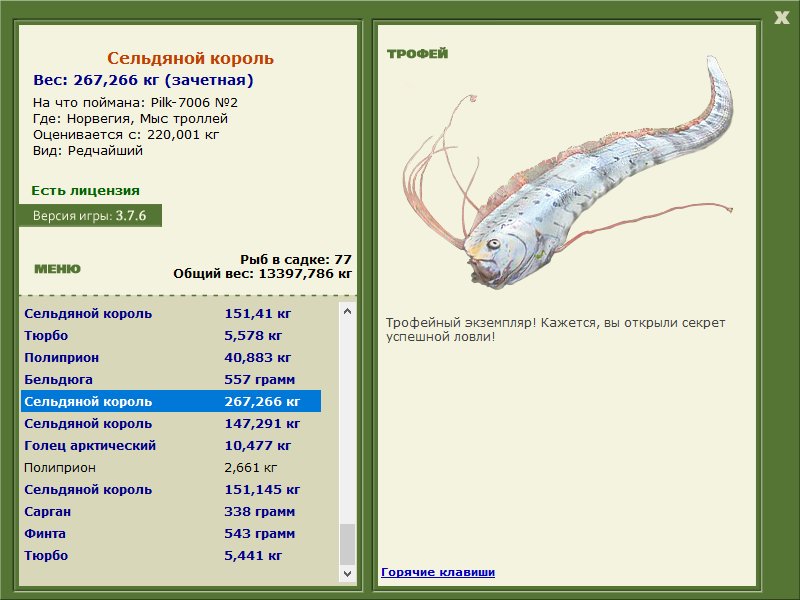Click the Версия игры: 3.7.6 label
The width and height of the screenshot is (800, 600).
tap(90, 215)
